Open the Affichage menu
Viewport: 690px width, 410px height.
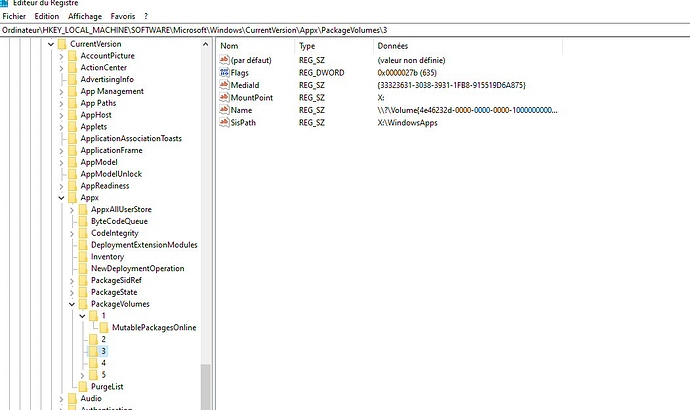pyautogui.click(x=84, y=16)
